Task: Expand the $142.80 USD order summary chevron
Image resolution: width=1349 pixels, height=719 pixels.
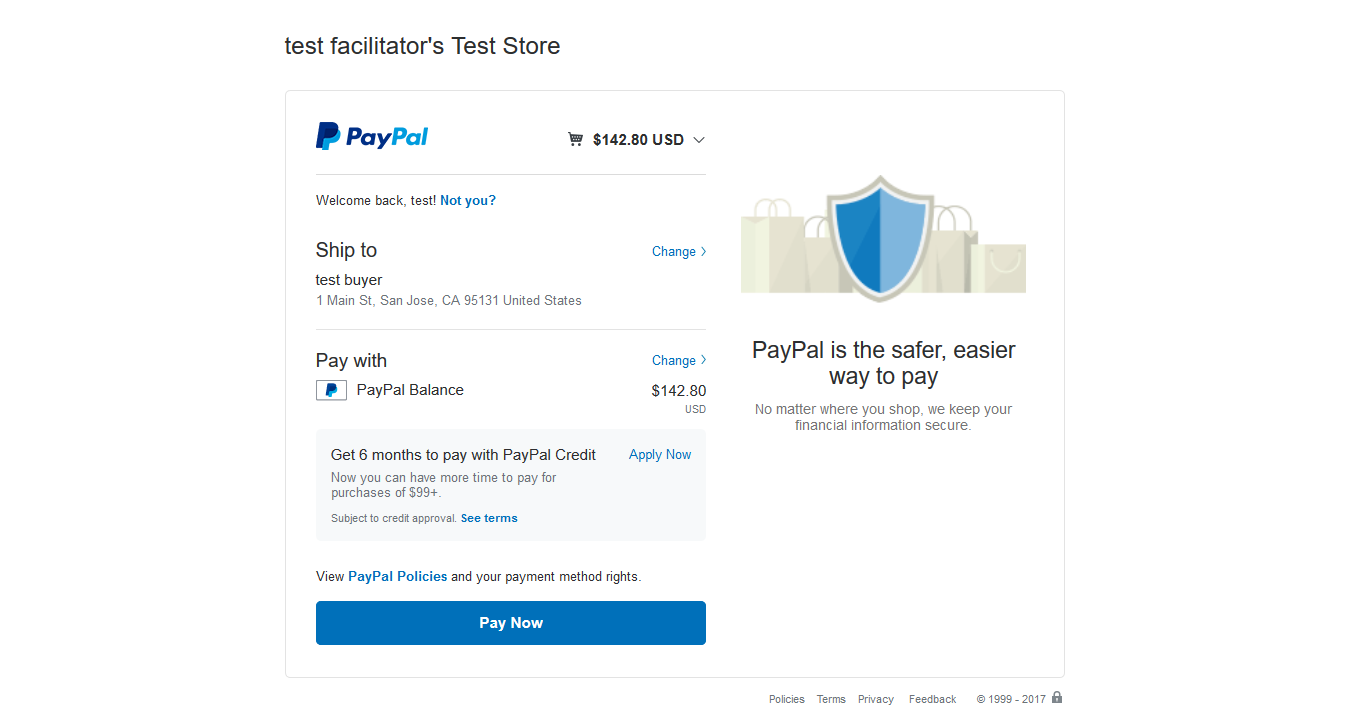Action: pos(699,140)
